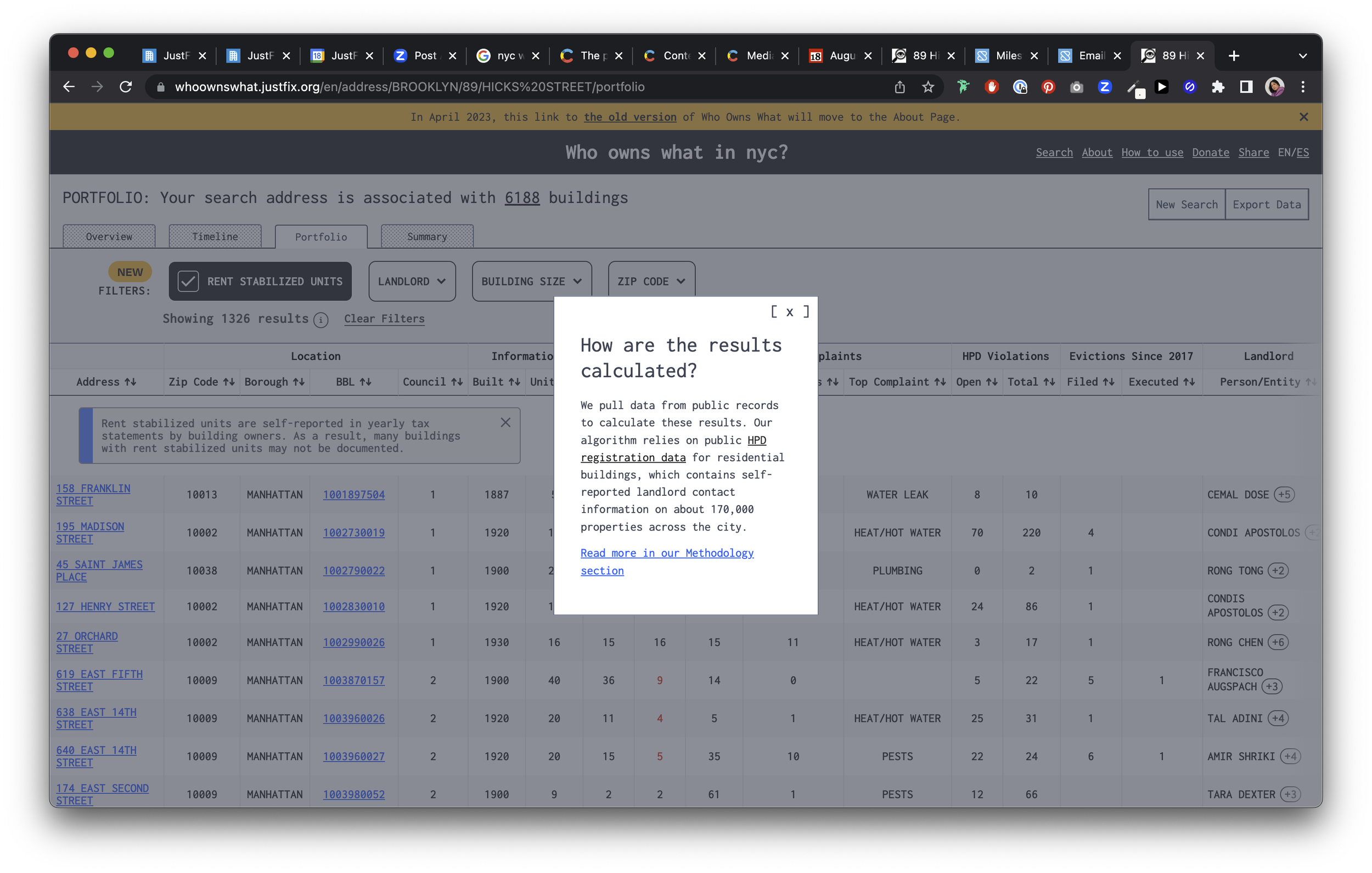Expand the Zip Code filter dropdown
The image size is (1372, 873).
651,281
